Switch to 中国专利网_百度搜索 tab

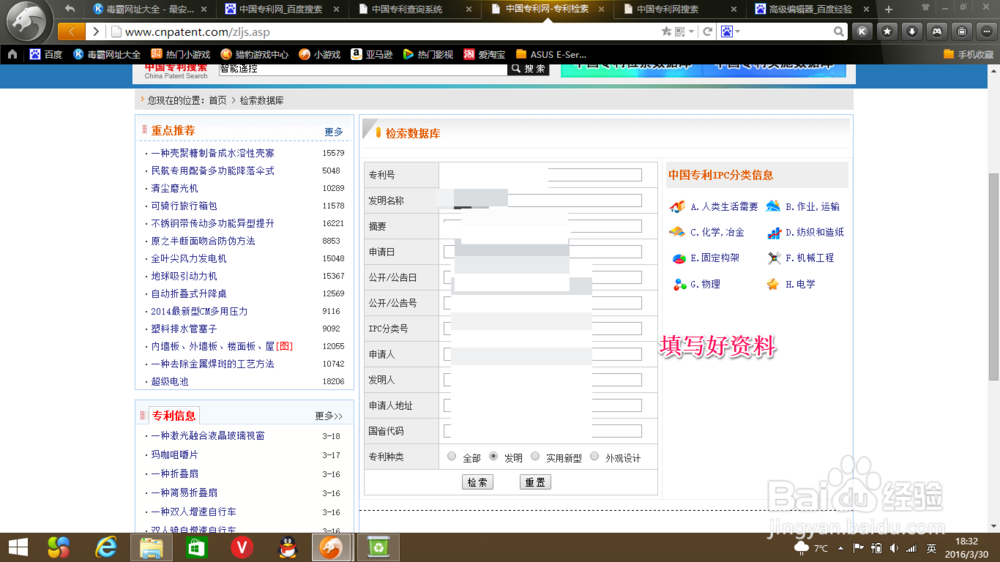(x=281, y=9)
